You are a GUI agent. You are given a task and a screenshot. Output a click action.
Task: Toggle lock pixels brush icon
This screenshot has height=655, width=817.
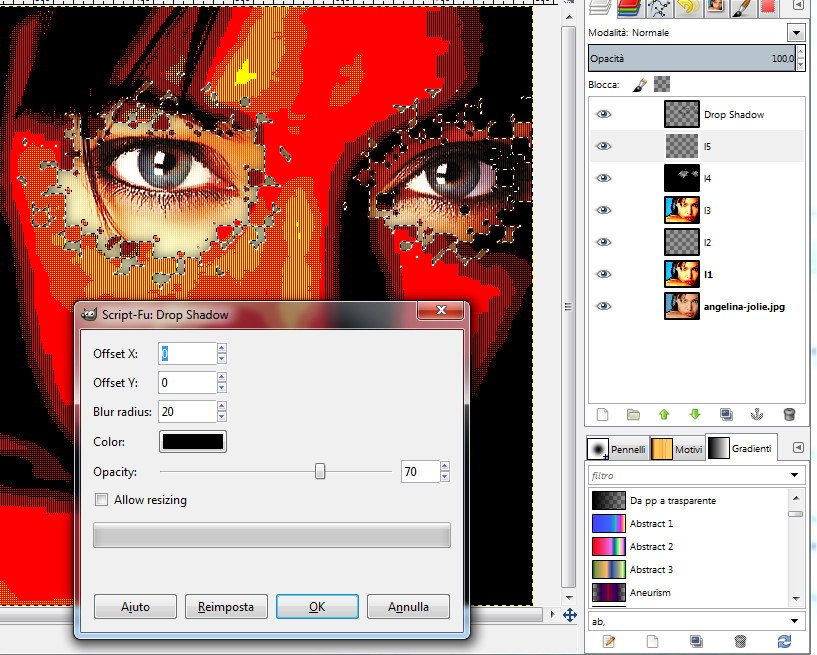coord(639,84)
